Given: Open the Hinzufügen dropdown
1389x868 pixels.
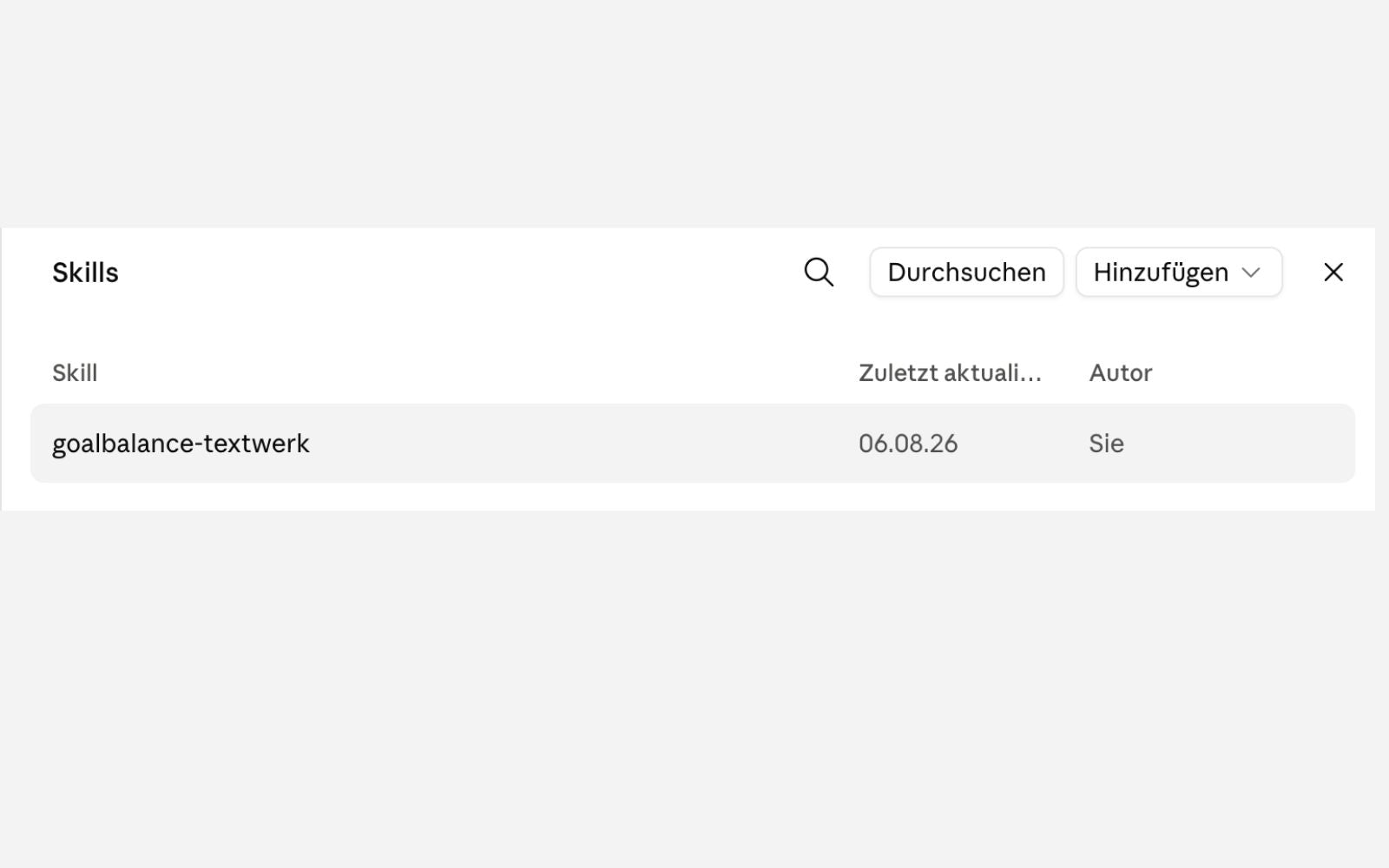Looking at the screenshot, I should pyautogui.click(x=1179, y=272).
